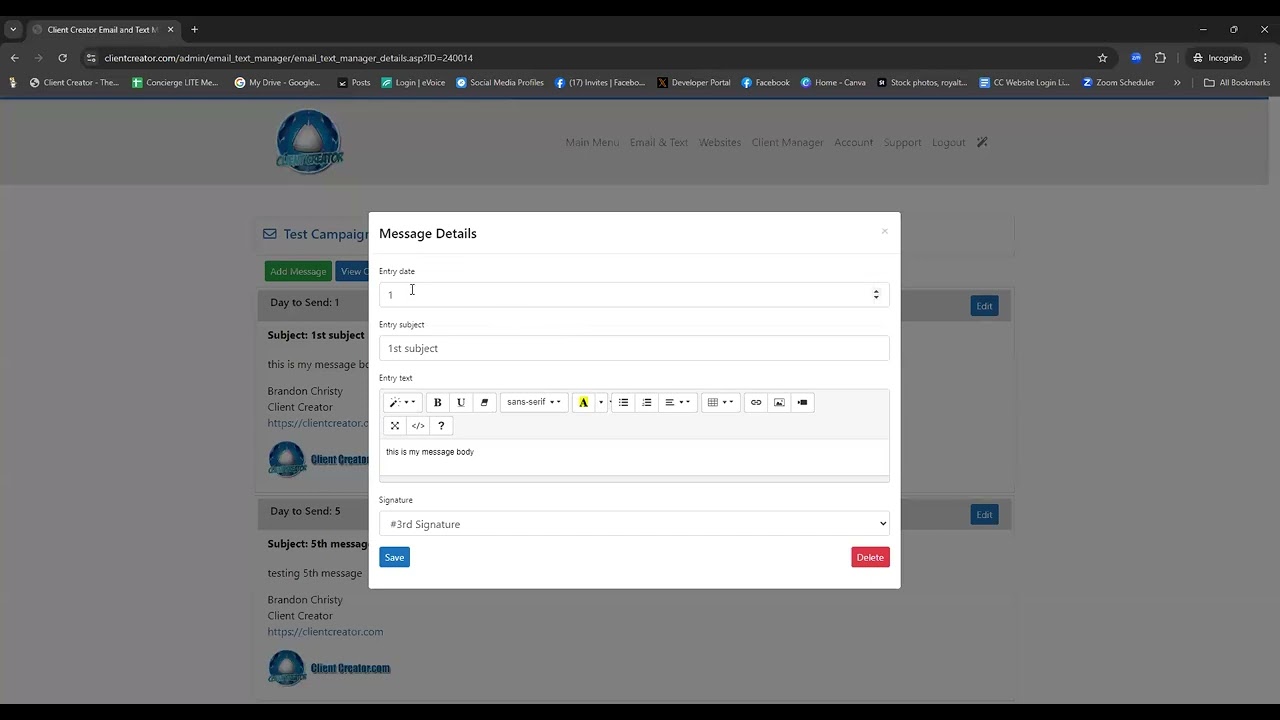This screenshot has height=720, width=1280.
Task: Click the Entry date number field
Action: tap(634, 294)
